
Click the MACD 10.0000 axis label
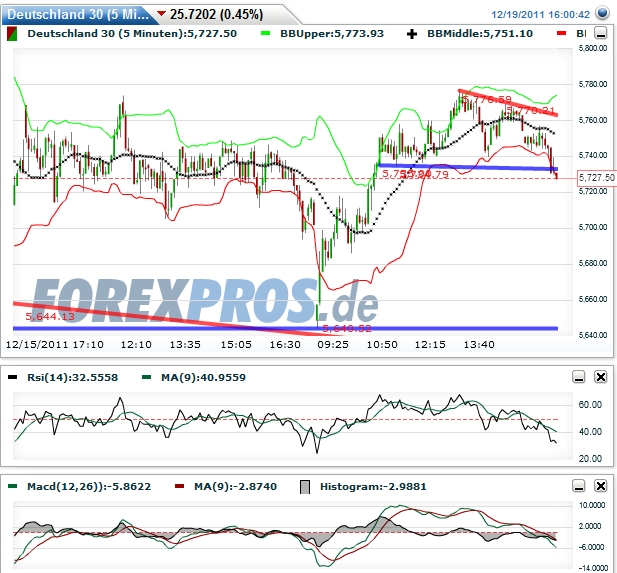click(592, 505)
